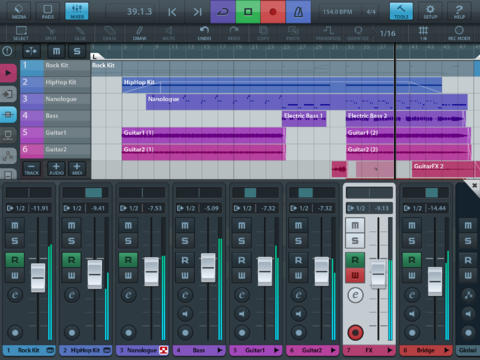Toggle the Mixer view button

(77, 11)
